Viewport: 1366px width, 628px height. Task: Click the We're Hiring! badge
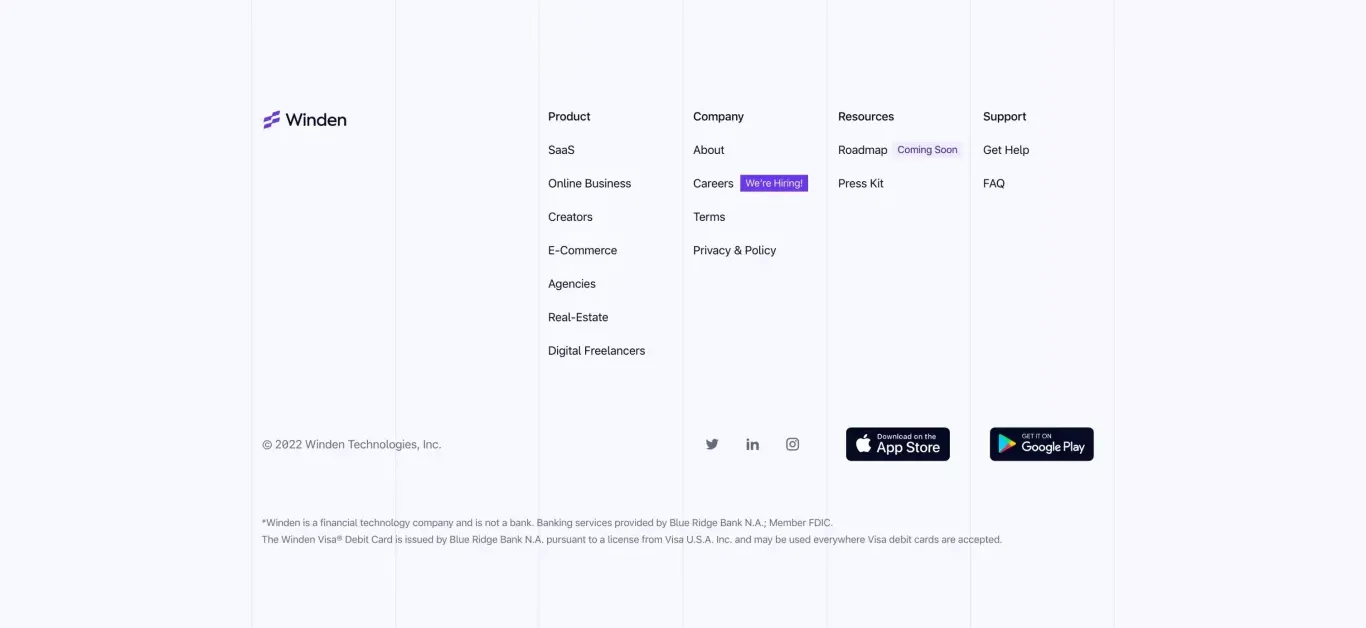(774, 183)
